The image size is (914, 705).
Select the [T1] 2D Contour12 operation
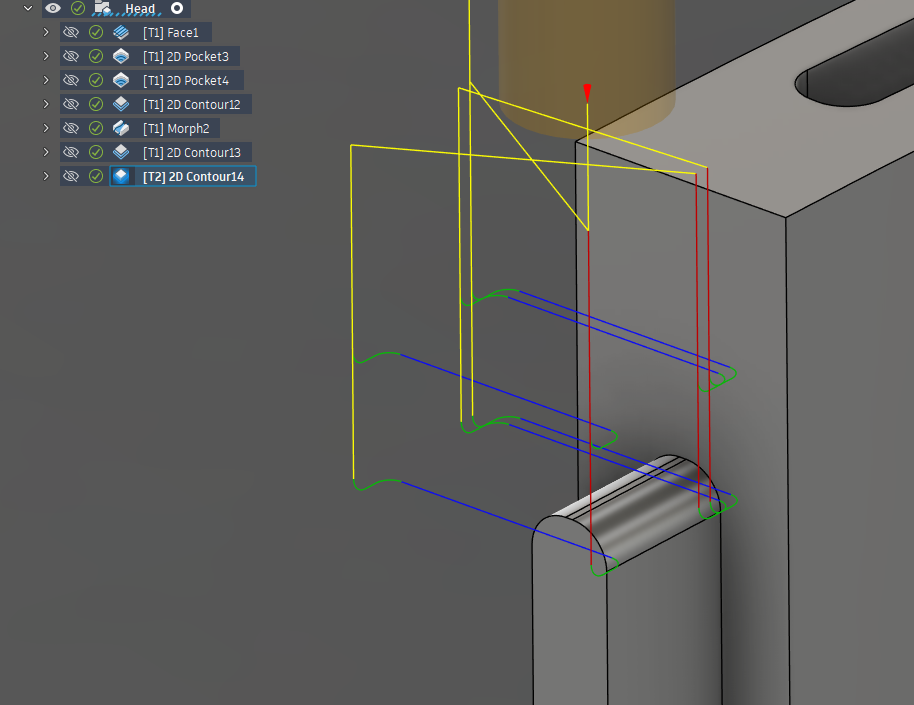(x=192, y=104)
